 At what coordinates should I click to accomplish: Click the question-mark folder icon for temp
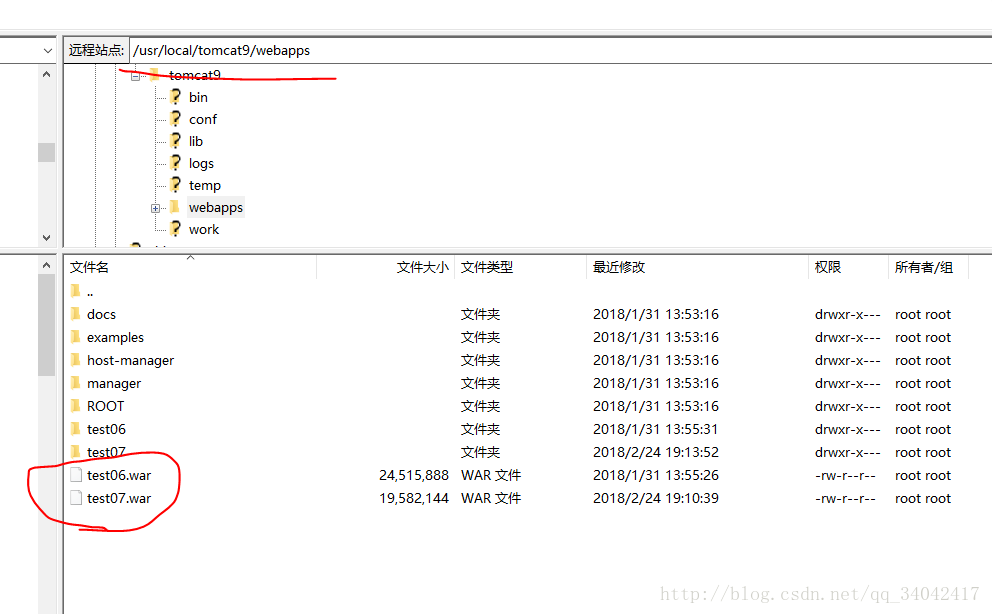[176, 185]
